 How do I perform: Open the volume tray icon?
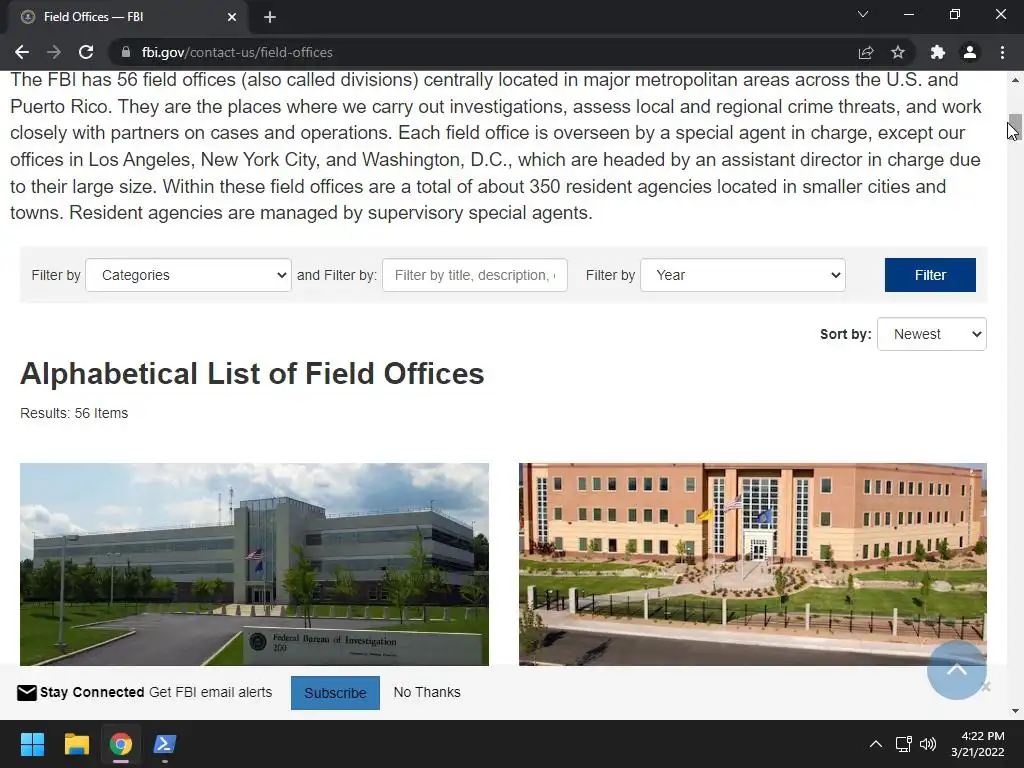click(927, 744)
